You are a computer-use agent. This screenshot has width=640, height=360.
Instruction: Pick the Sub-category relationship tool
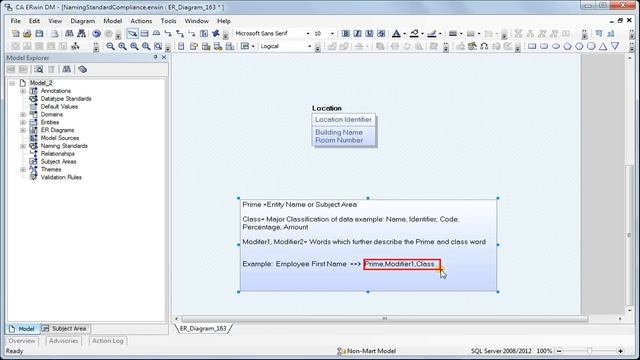point(156,33)
